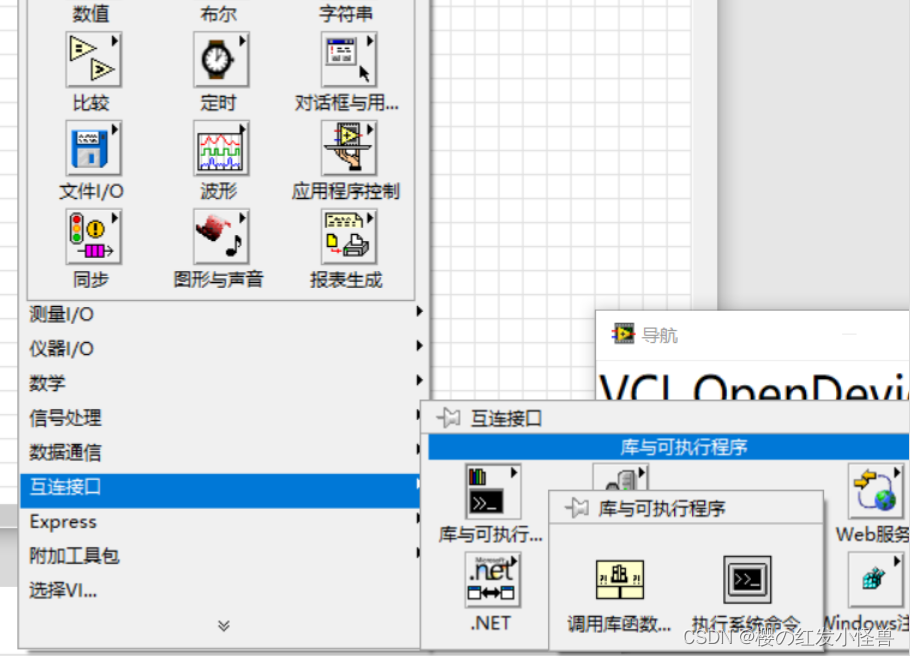Expand the palette with the double chevron
910x656 pixels.
223,625
